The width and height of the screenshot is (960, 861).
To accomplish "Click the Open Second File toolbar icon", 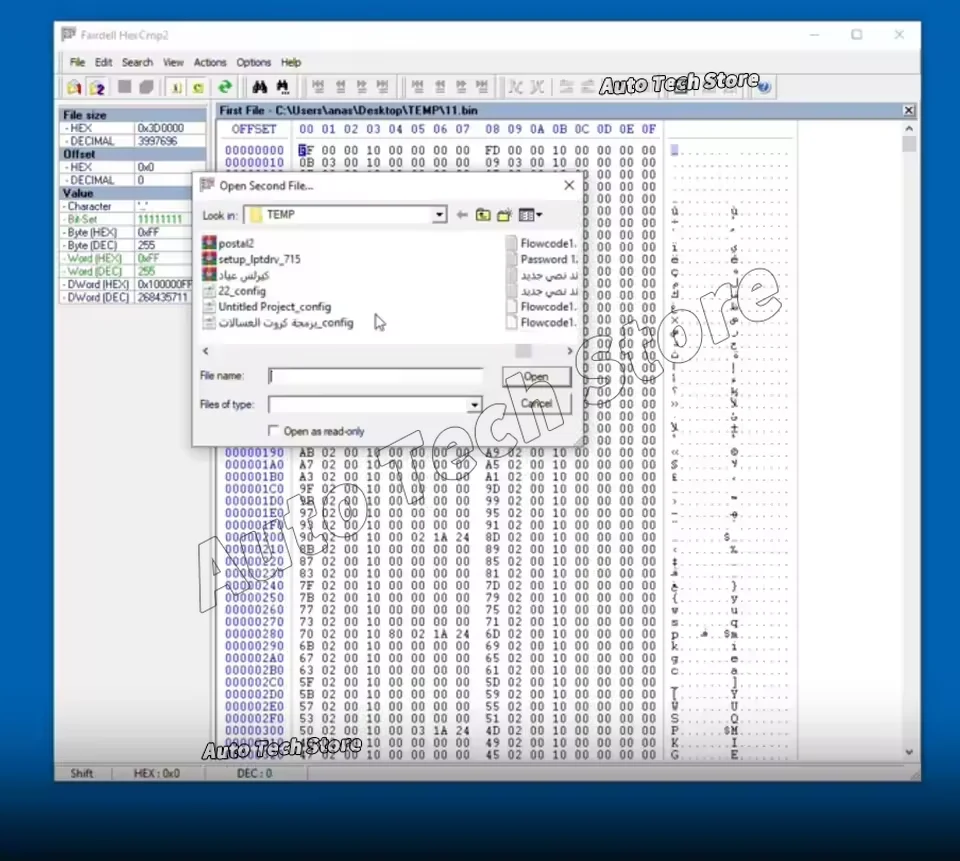I will click(97, 88).
